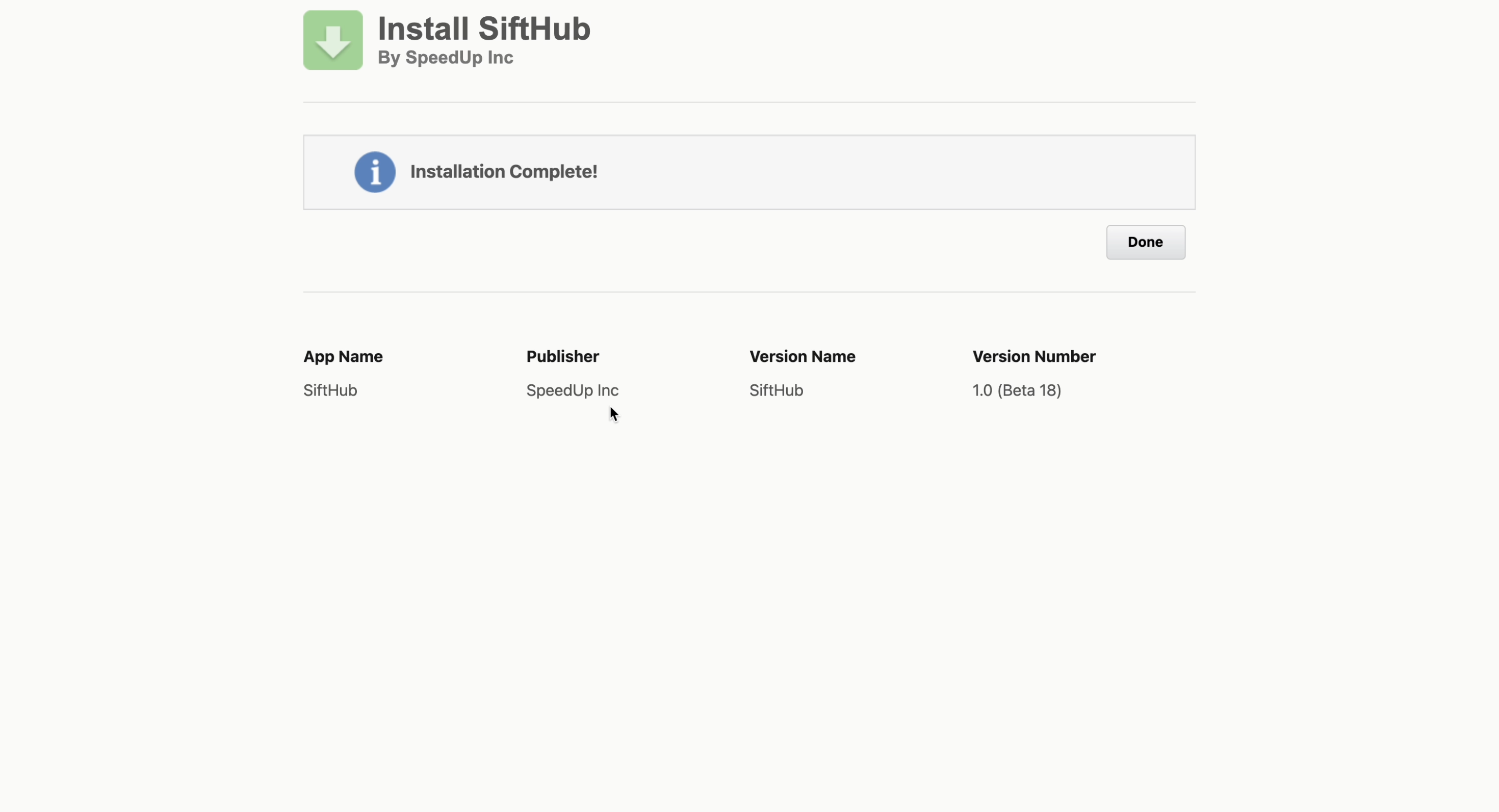The height and width of the screenshot is (812, 1499).
Task: Click SiftHub value under App Name
Action: (x=330, y=390)
